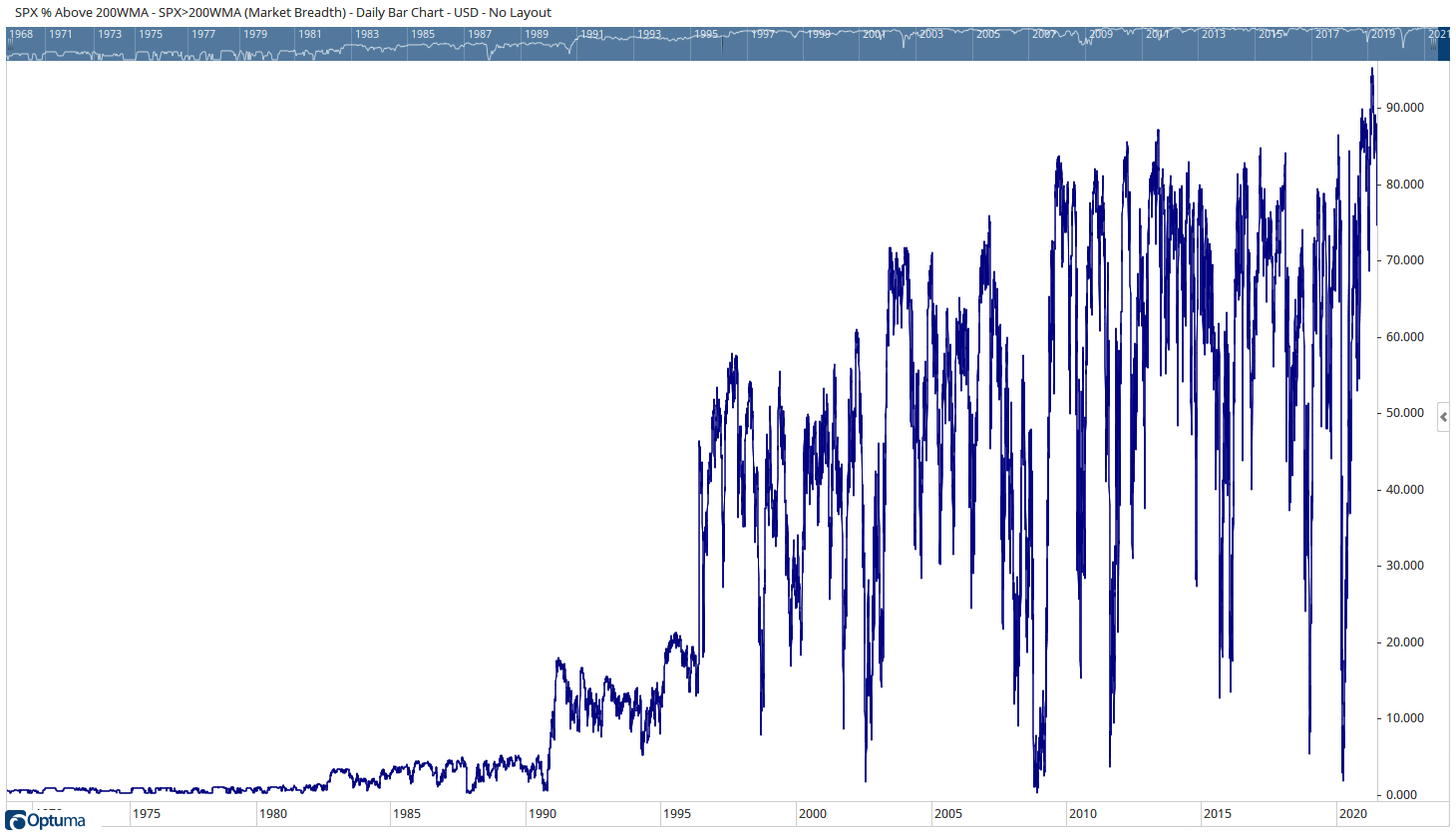Click 1990 on the bottom date axis
Screen dimensions: 1456x834
click(543, 814)
